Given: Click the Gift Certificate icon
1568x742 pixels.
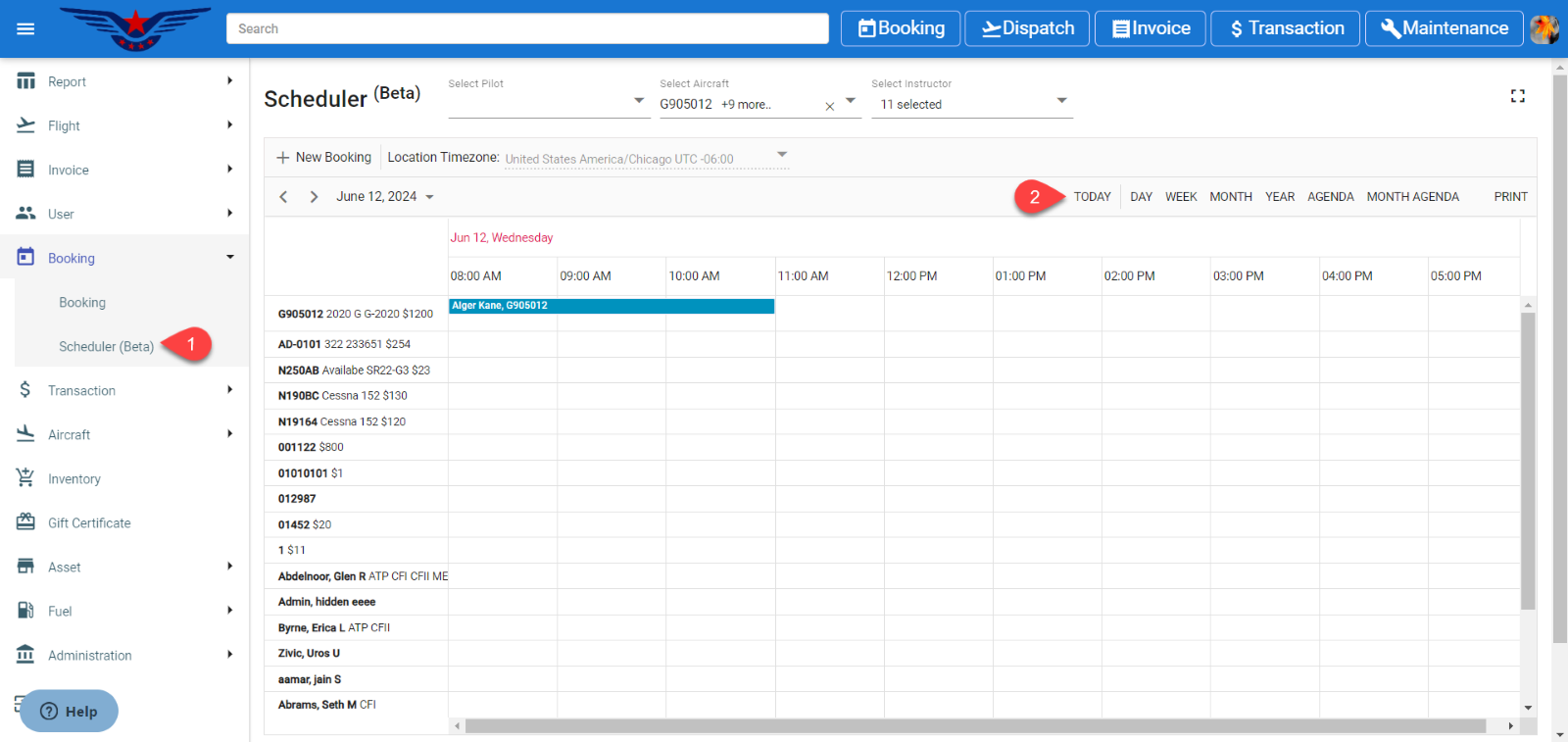Looking at the screenshot, I should click(25, 522).
